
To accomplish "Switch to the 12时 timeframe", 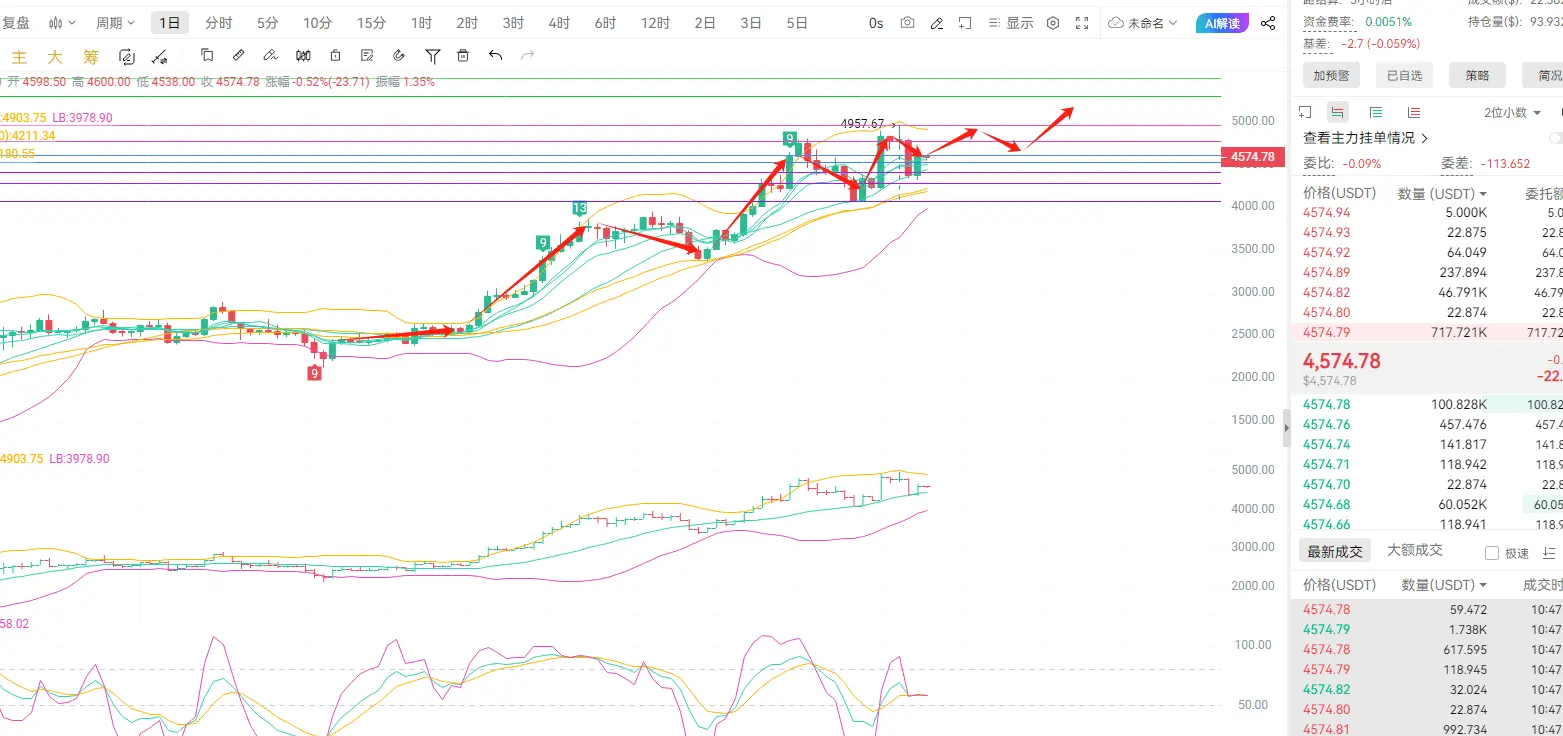I will coord(655,23).
